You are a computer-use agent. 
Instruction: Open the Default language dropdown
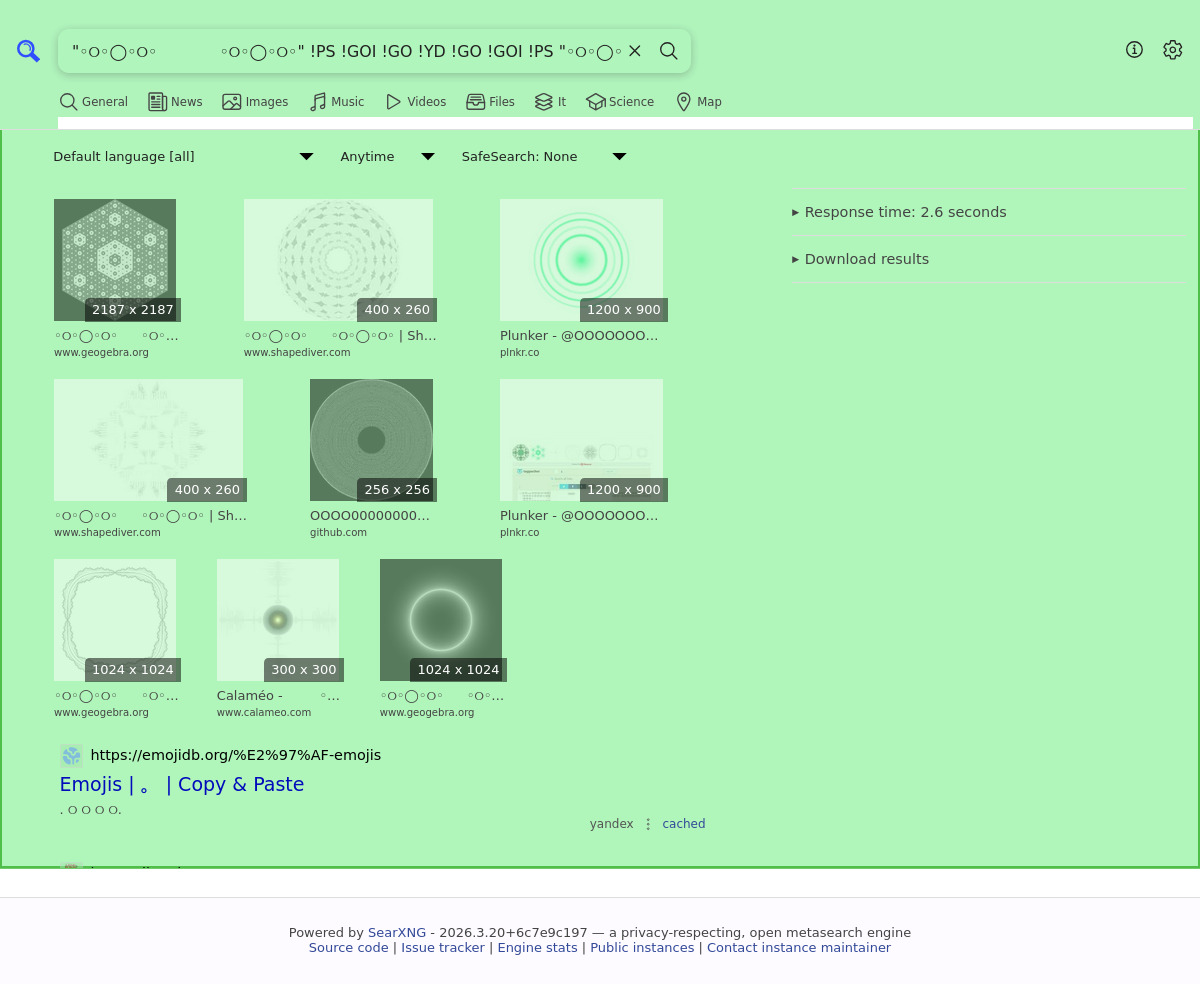point(183,157)
